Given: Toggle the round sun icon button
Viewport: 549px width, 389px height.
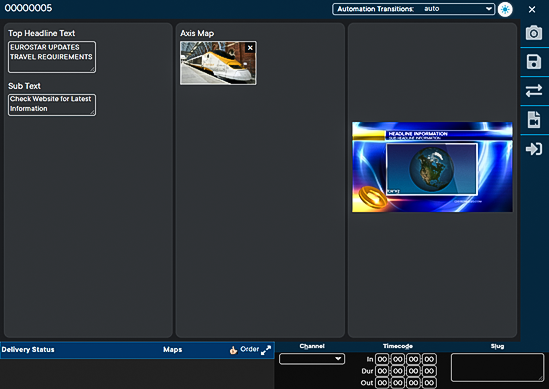Looking at the screenshot, I should tap(505, 9).
